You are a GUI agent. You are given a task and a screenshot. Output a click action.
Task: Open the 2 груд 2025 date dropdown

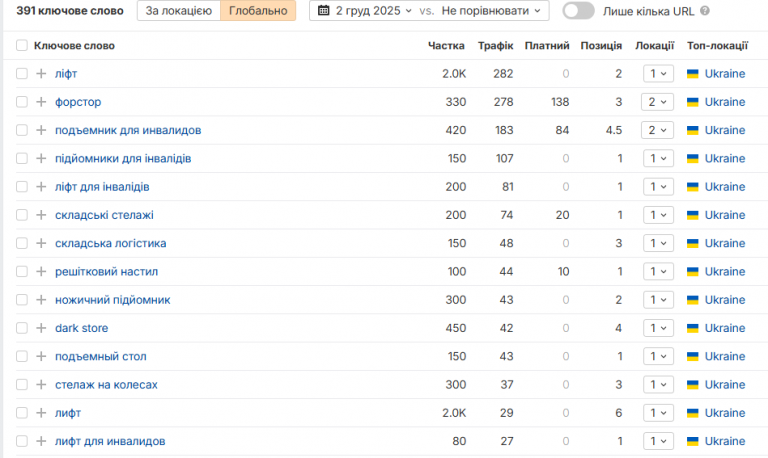373,11
